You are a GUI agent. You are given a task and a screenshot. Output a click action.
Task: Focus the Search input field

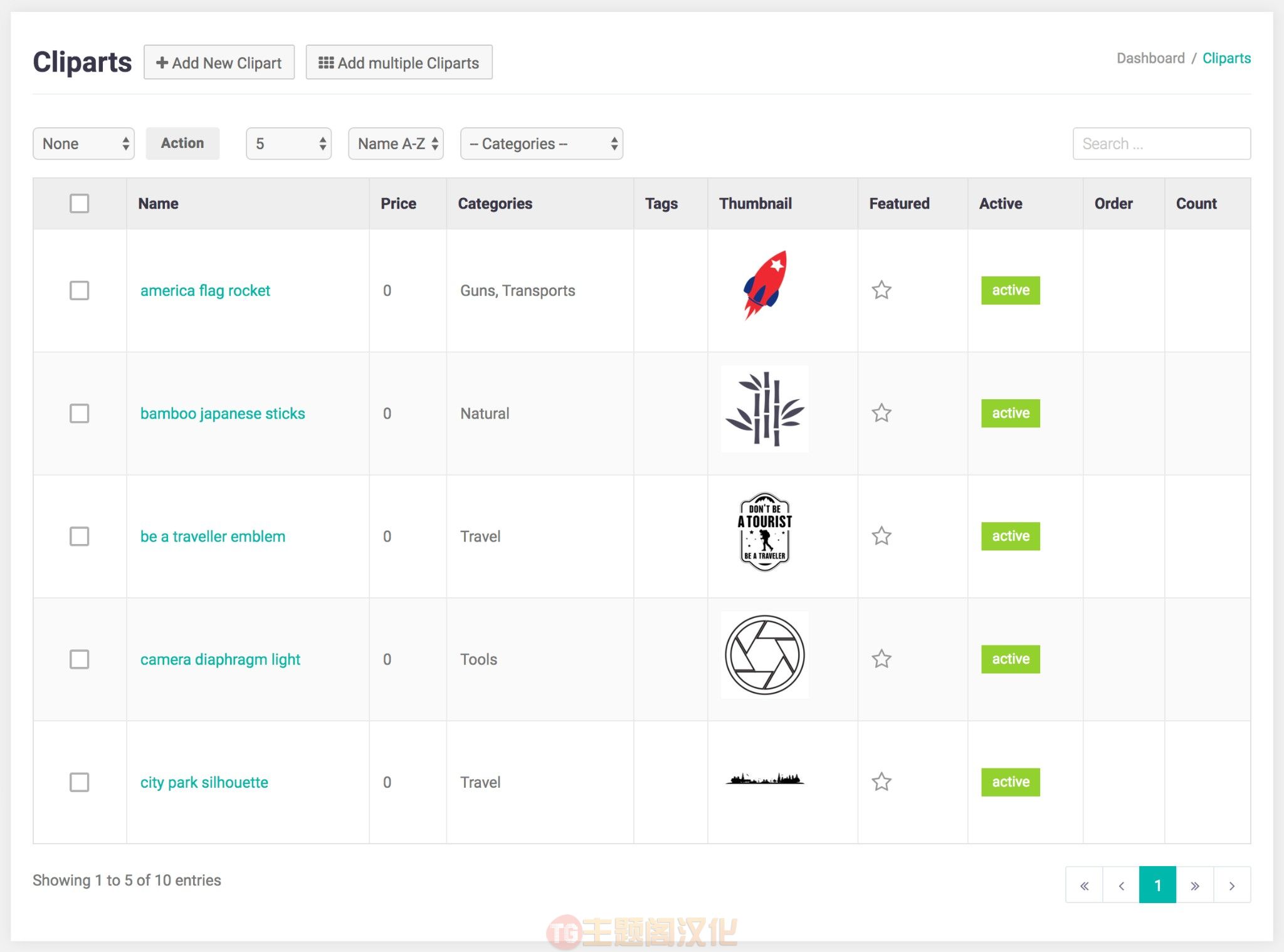[1162, 144]
